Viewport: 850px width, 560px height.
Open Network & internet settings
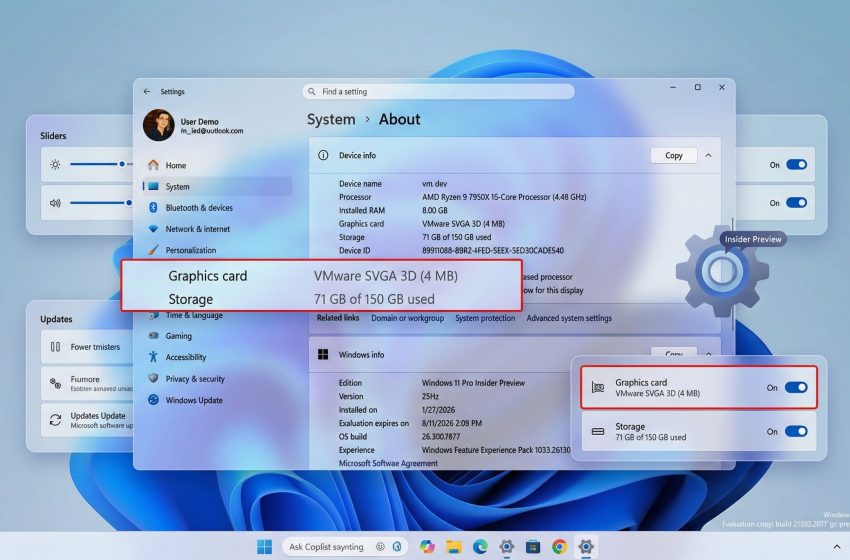217,229
